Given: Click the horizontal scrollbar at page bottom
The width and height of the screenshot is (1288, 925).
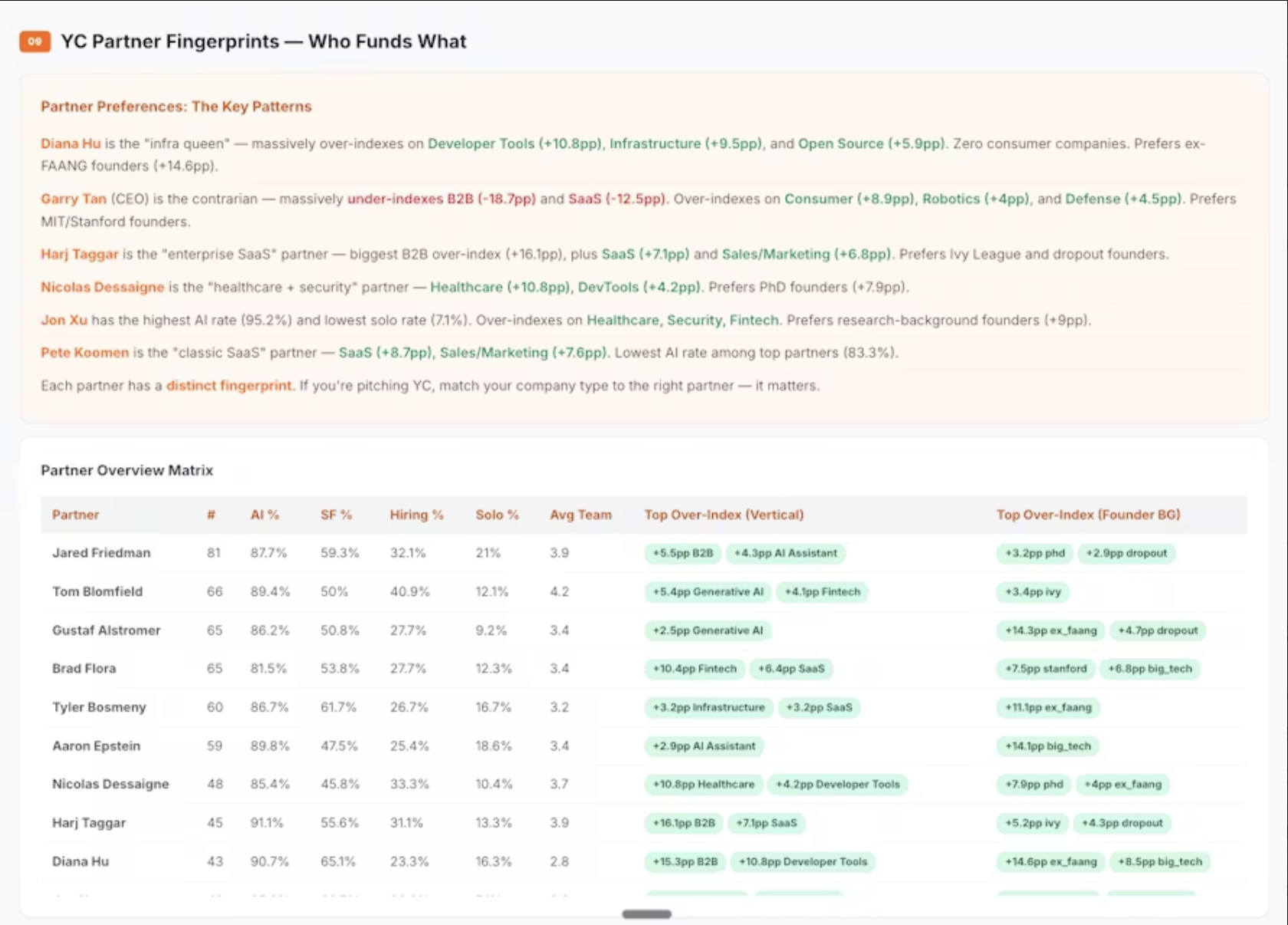Looking at the screenshot, I should pyautogui.click(x=646, y=914).
